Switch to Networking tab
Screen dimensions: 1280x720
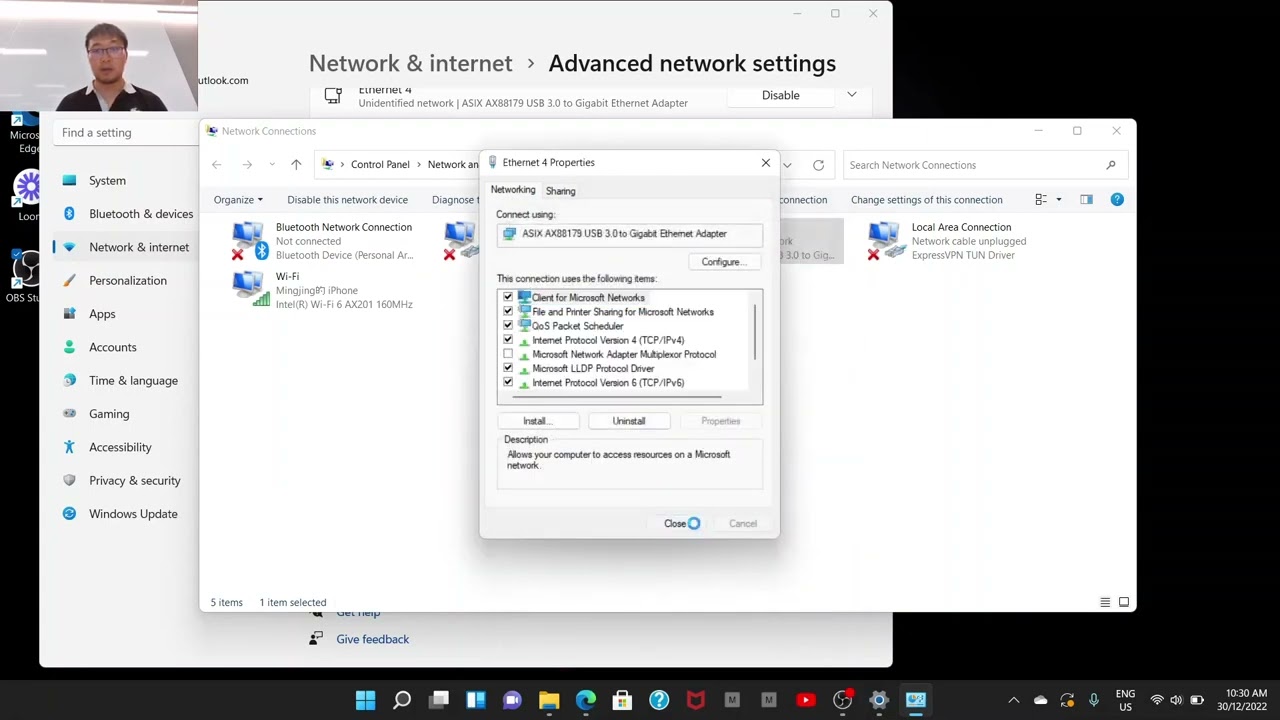[513, 190]
